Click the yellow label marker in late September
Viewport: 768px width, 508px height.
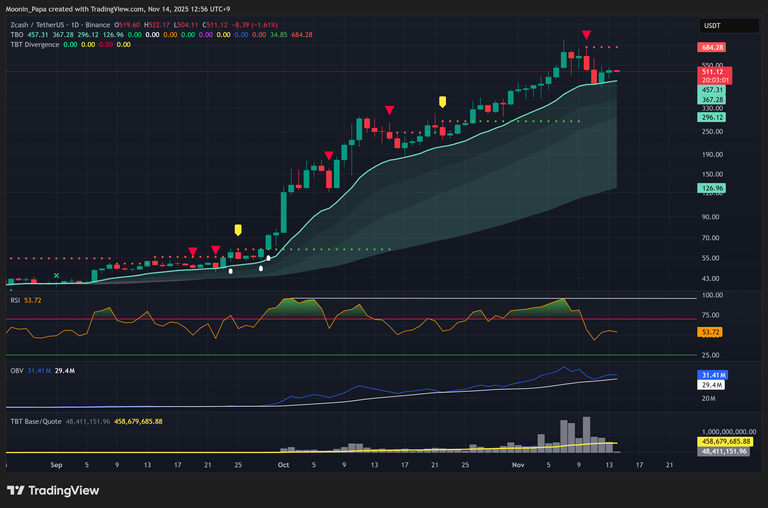click(238, 230)
